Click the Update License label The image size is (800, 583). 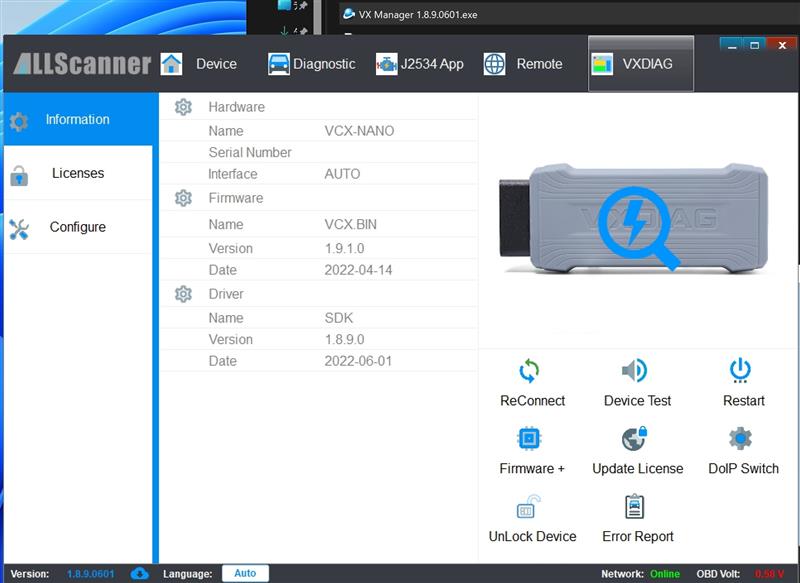638,469
